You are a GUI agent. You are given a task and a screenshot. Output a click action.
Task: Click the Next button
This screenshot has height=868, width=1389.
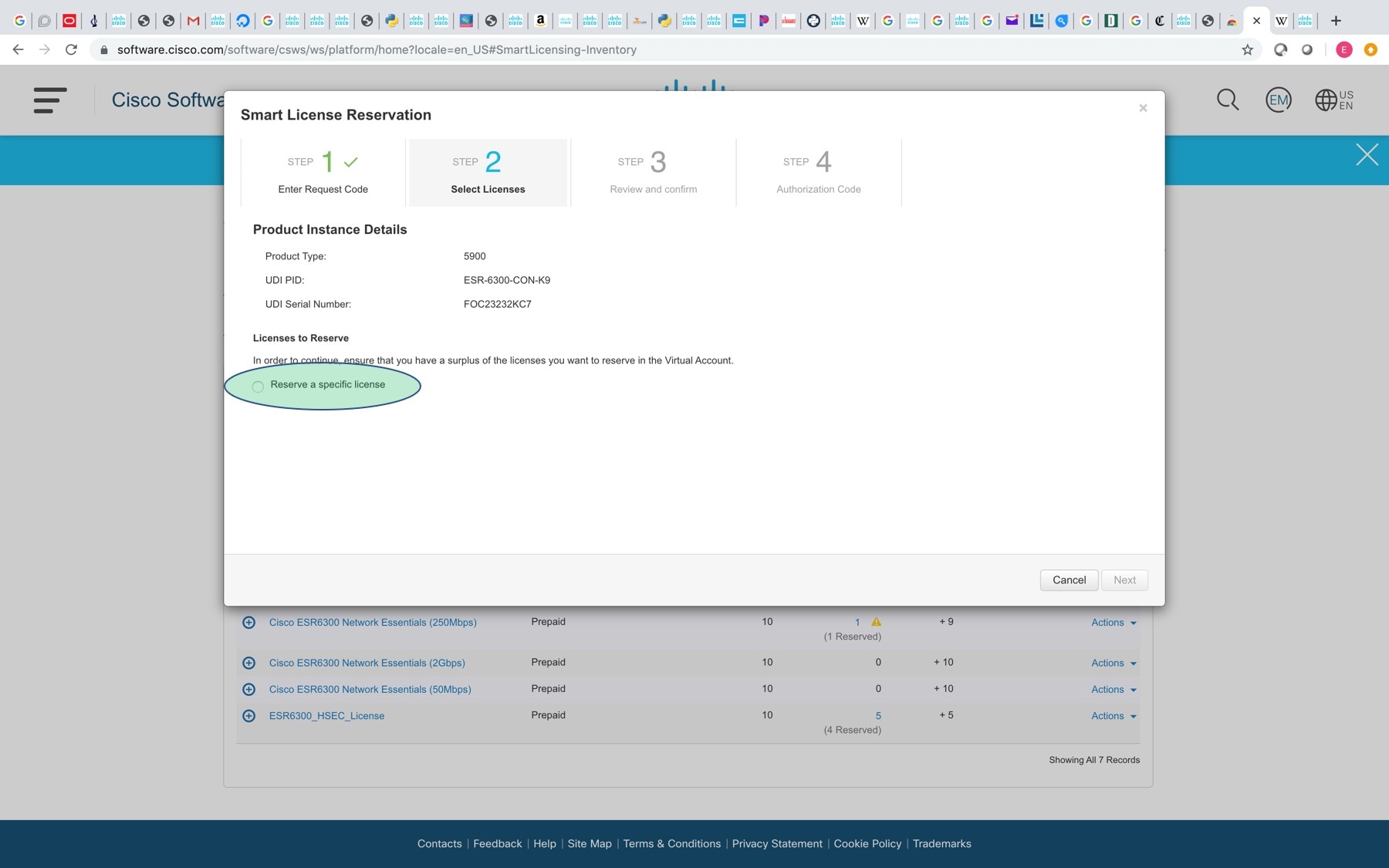[1124, 580]
